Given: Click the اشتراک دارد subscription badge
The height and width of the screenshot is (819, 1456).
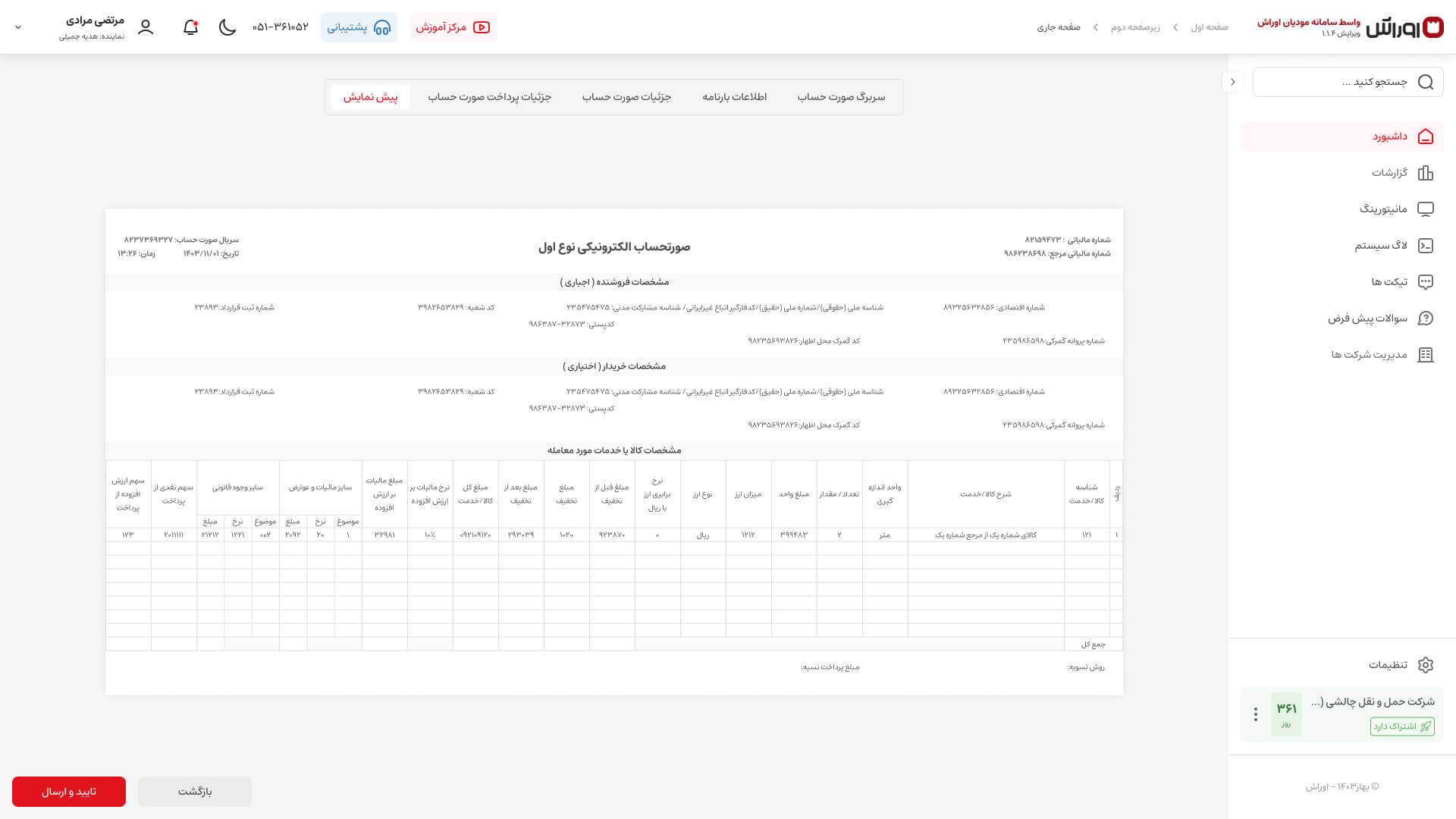Looking at the screenshot, I should click(x=1402, y=726).
